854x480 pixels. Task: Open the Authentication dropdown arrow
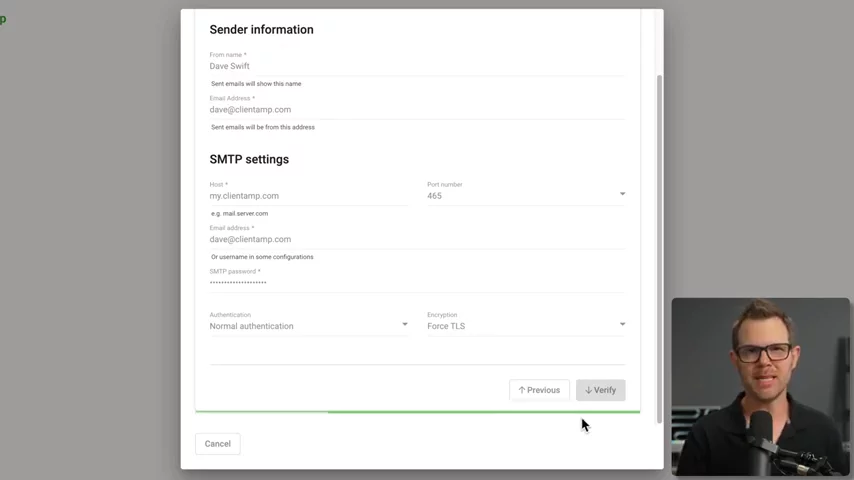click(404, 324)
